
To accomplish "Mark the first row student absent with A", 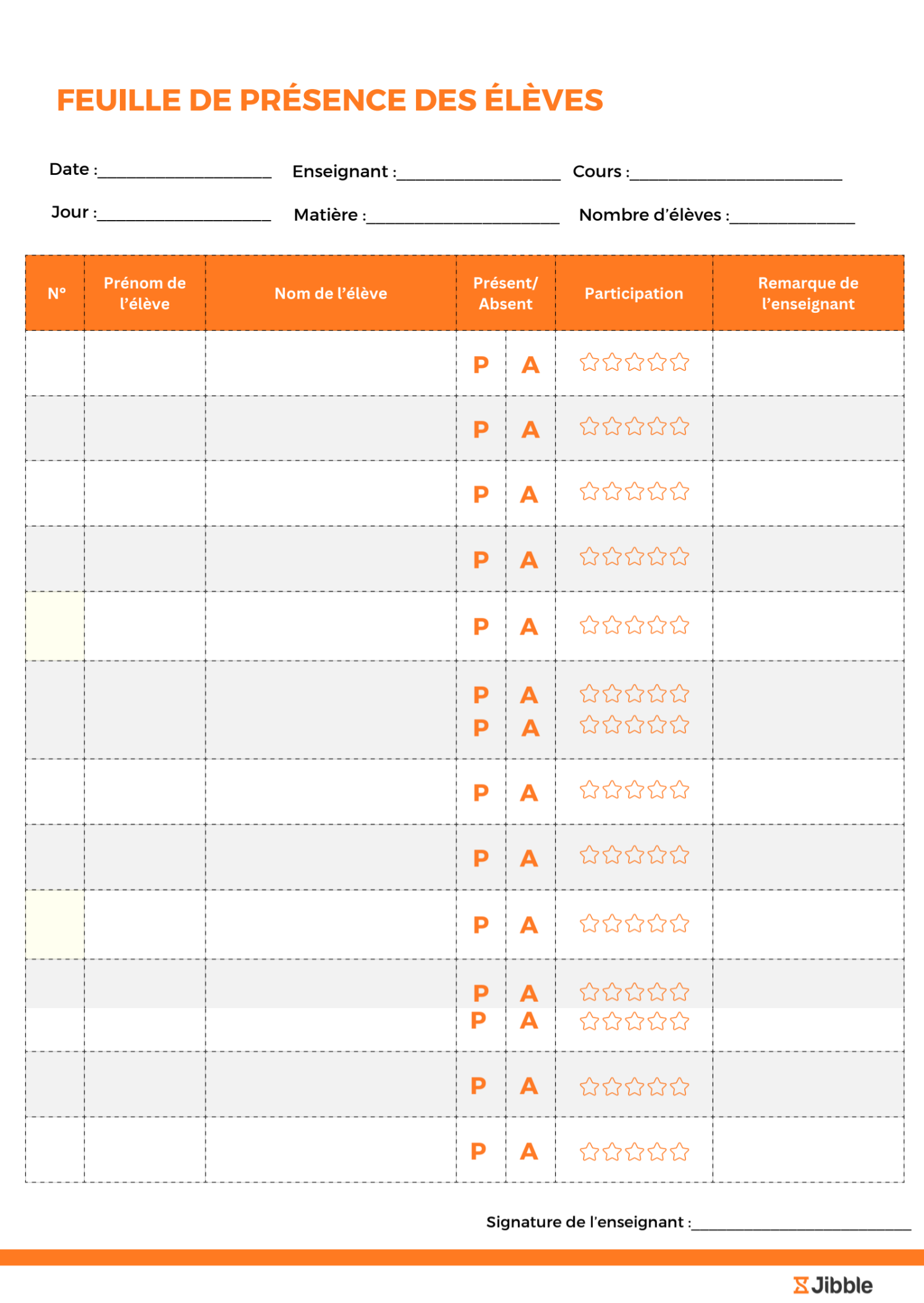I will coord(530,365).
